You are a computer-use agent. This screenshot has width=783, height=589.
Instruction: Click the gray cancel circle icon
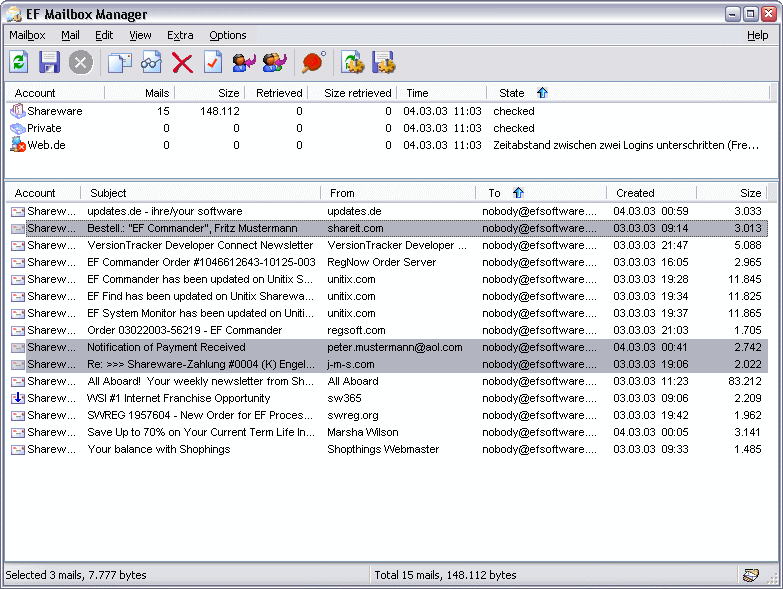pos(80,63)
